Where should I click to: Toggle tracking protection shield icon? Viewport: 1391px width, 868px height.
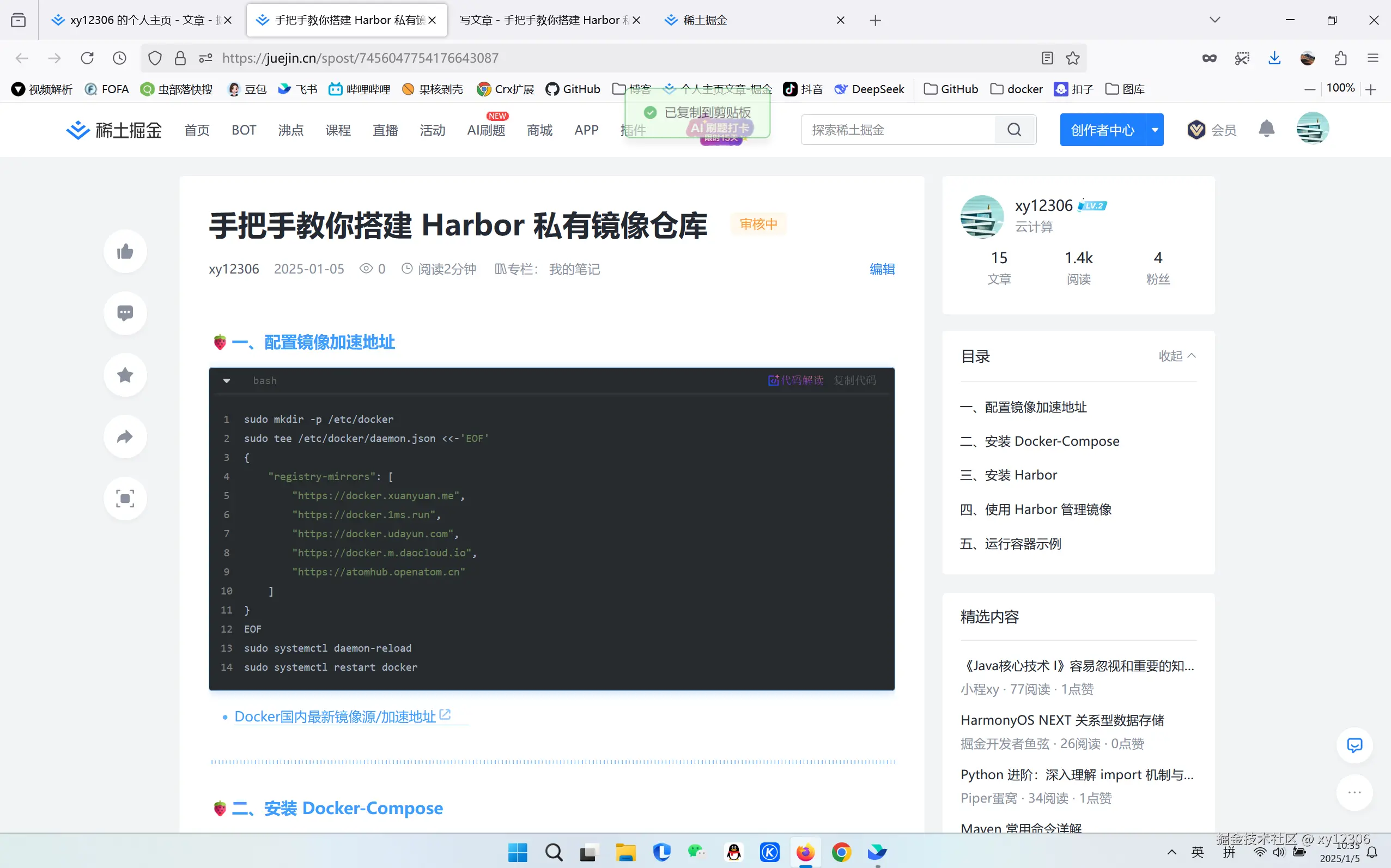154,57
